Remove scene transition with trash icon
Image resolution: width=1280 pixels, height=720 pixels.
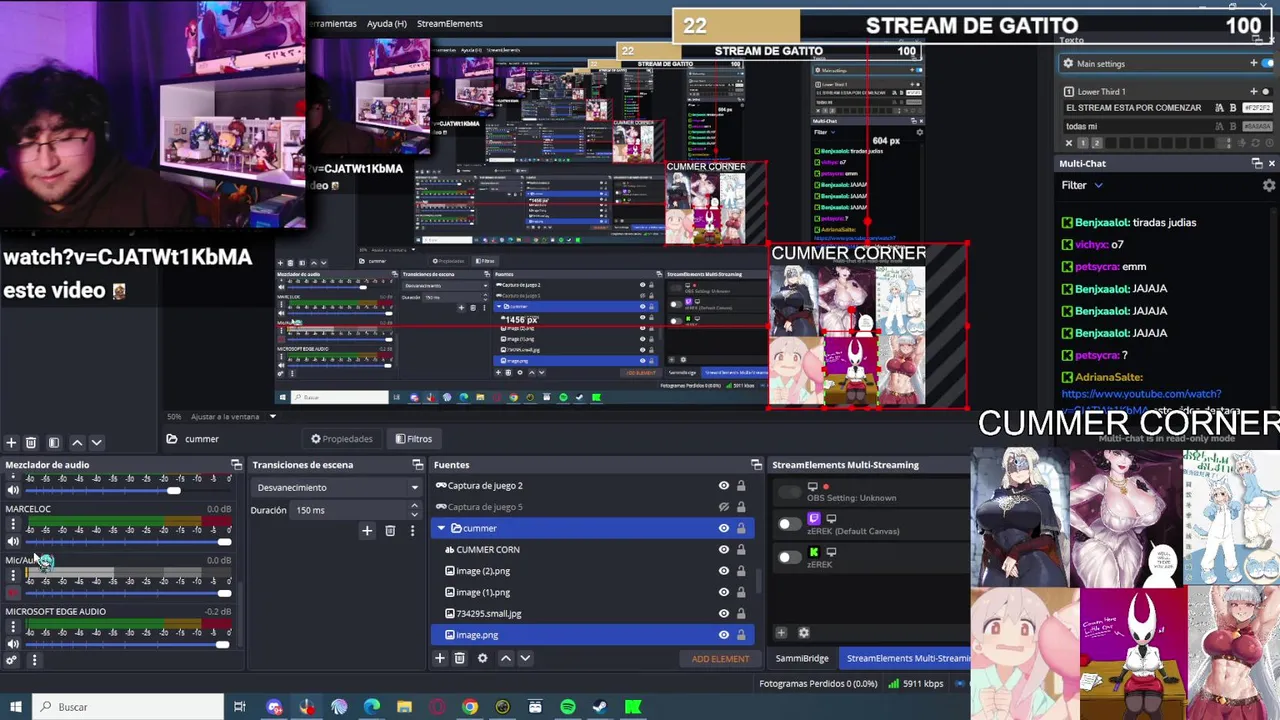[390, 531]
